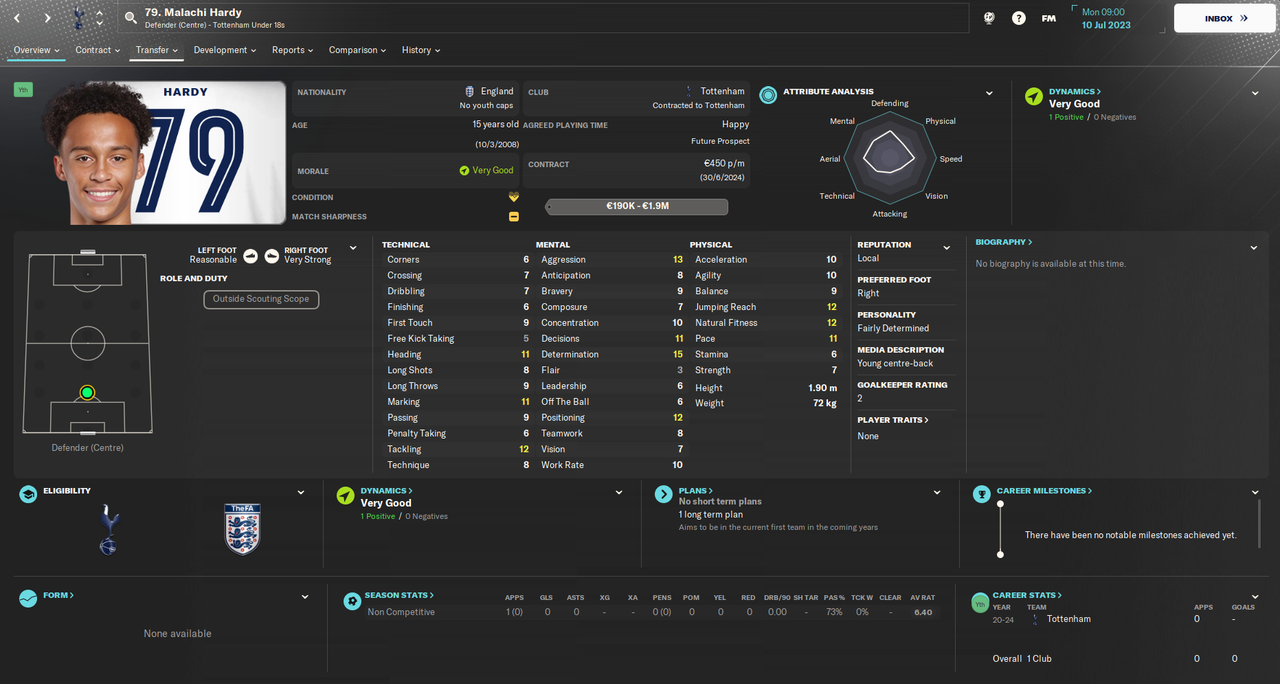Click the €190K - €1.9M value bar
This screenshot has height=684, width=1280.
(x=637, y=206)
